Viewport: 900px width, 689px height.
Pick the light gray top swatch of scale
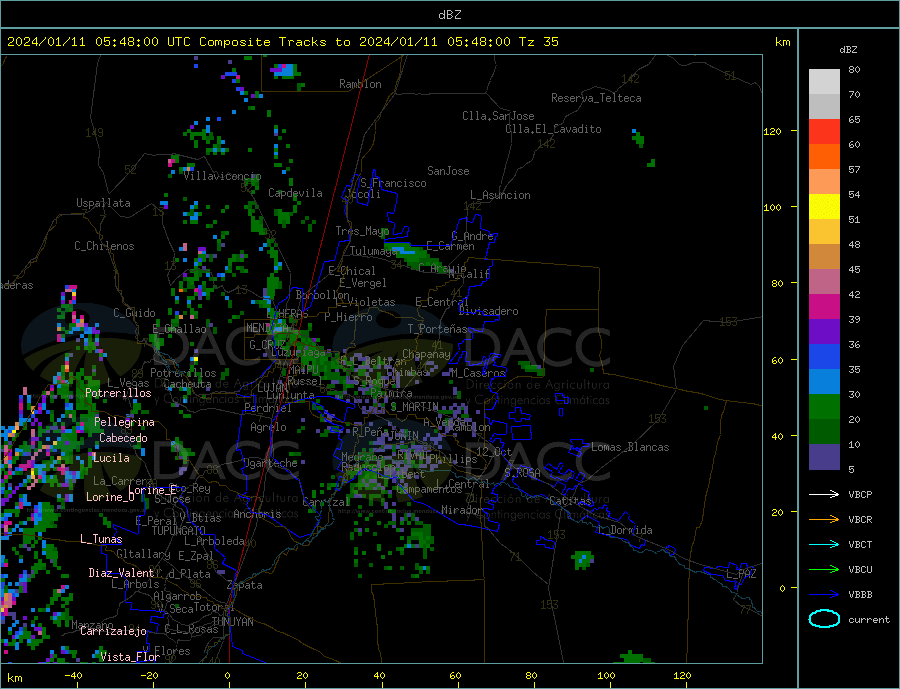click(824, 82)
